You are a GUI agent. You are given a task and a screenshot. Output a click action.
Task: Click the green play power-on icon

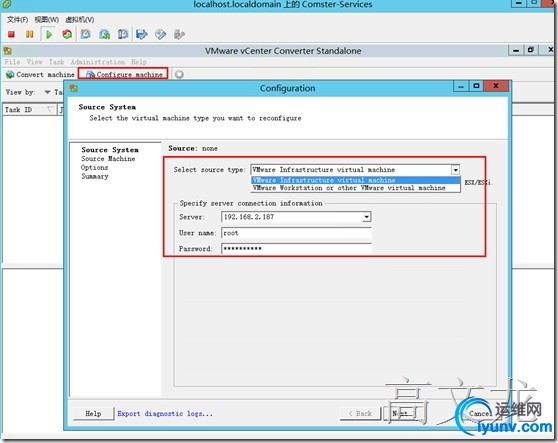49,35
